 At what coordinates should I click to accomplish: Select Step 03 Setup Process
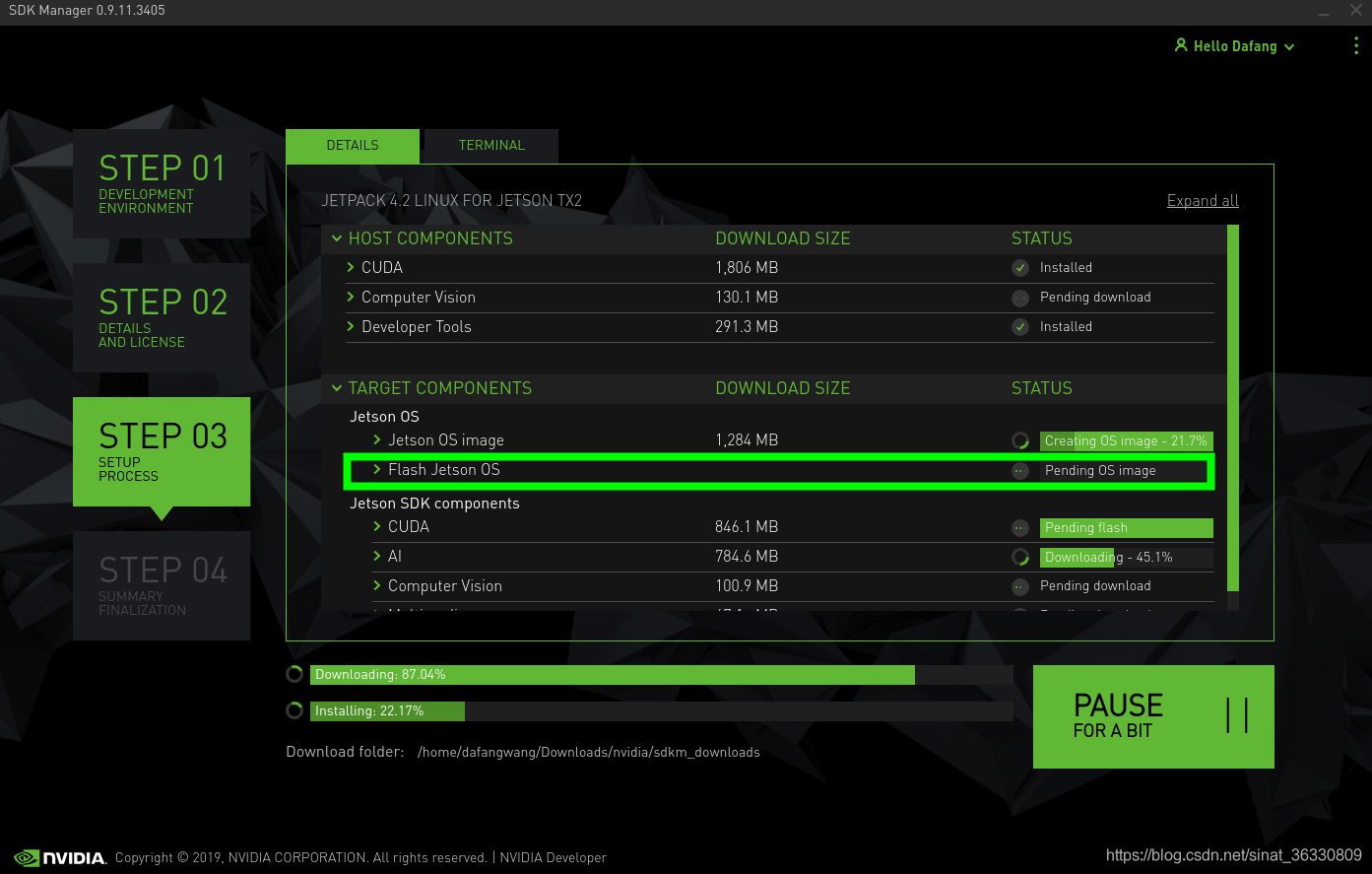point(162,451)
